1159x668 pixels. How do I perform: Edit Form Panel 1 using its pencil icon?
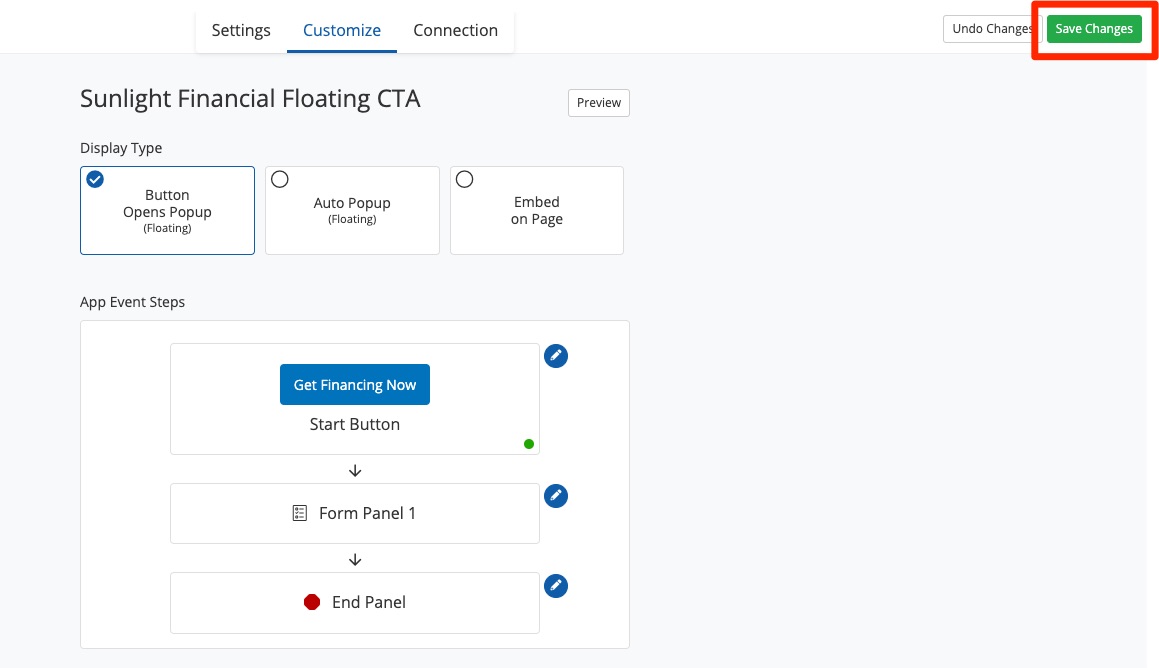[x=556, y=496]
